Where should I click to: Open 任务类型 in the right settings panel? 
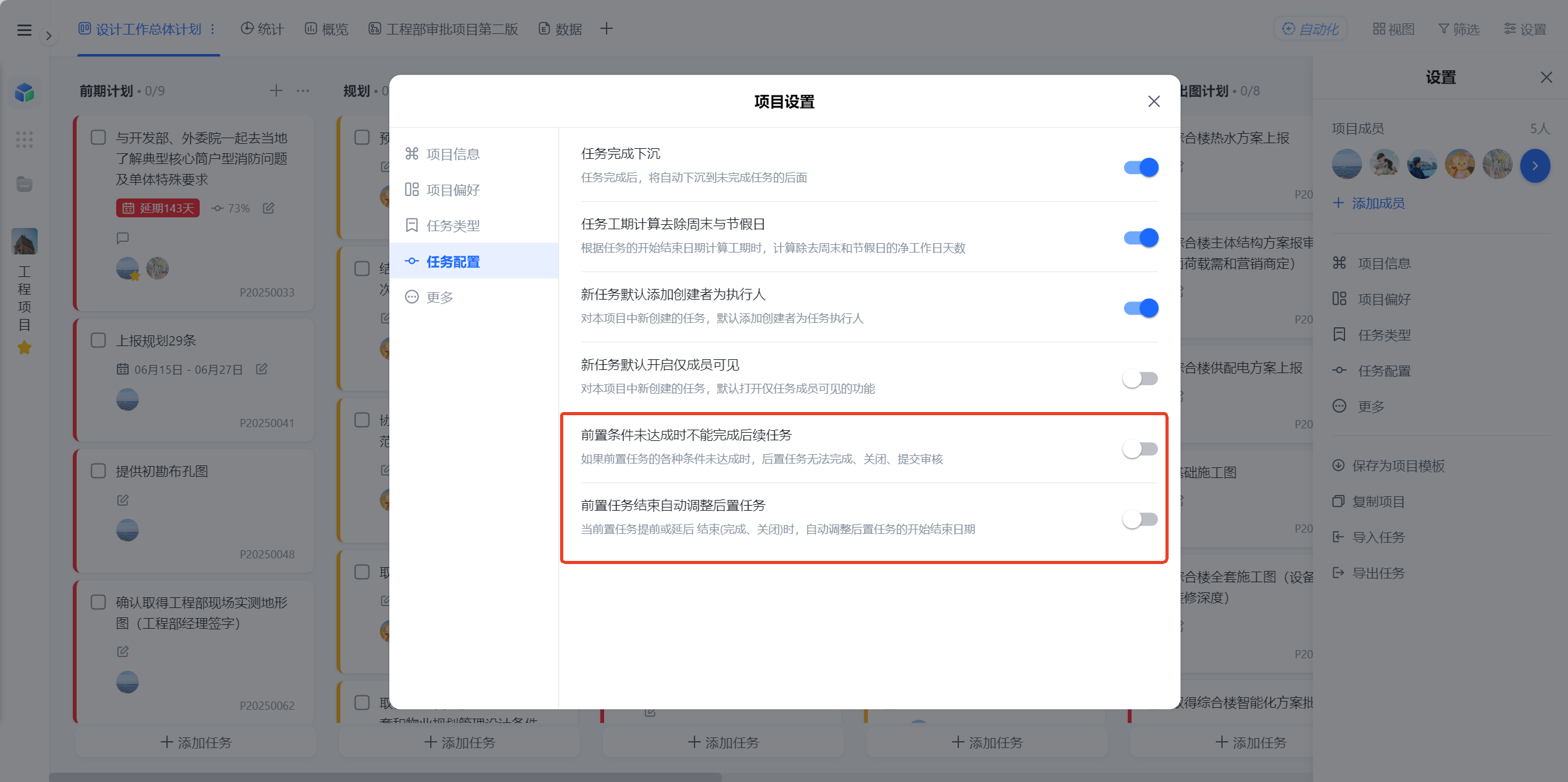1372,335
